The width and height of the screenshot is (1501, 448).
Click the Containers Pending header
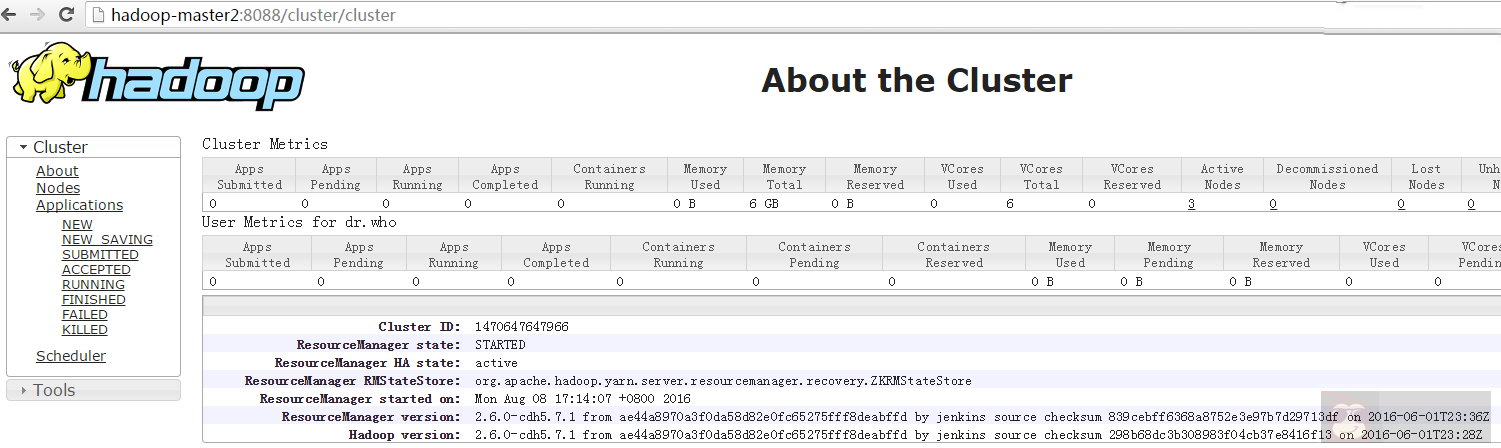pyautogui.click(x=814, y=255)
